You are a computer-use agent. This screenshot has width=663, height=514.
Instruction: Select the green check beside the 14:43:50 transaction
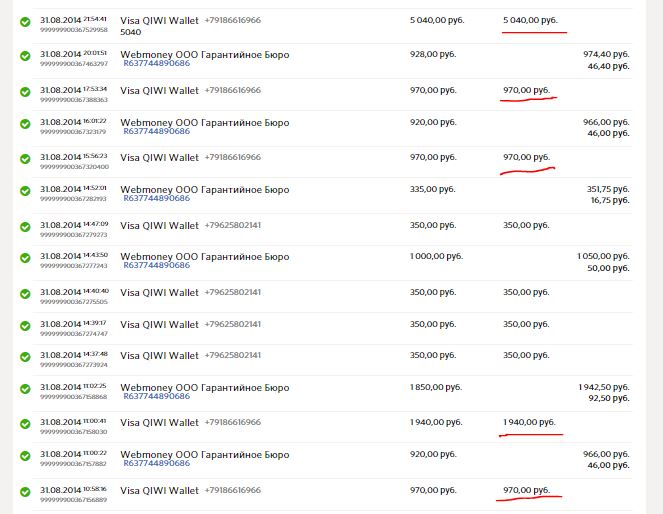25,261
